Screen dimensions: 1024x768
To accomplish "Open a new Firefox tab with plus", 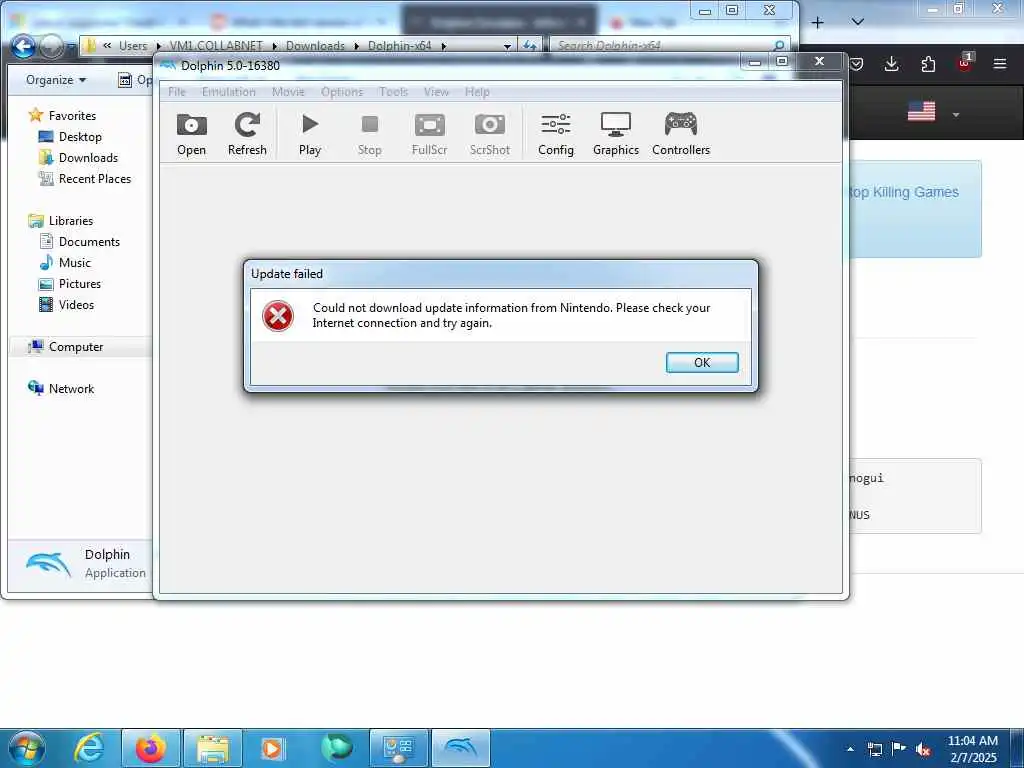I will 817,22.
